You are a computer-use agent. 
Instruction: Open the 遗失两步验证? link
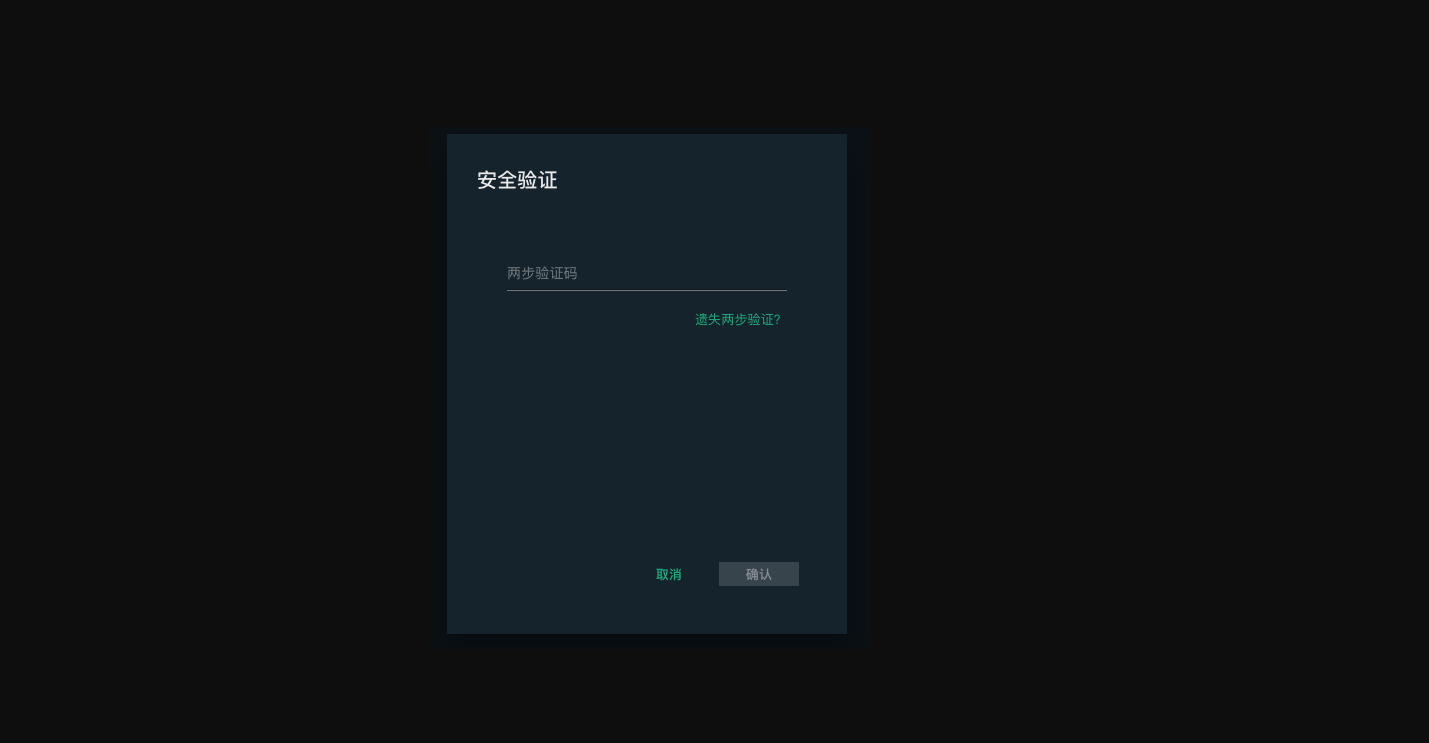pyautogui.click(x=738, y=319)
